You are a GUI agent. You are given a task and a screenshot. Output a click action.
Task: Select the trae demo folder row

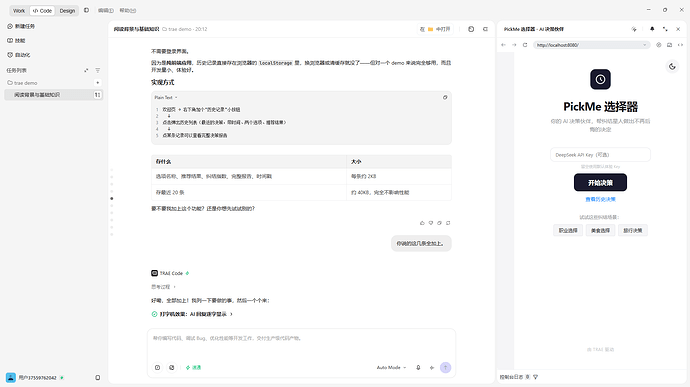point(53,83)
